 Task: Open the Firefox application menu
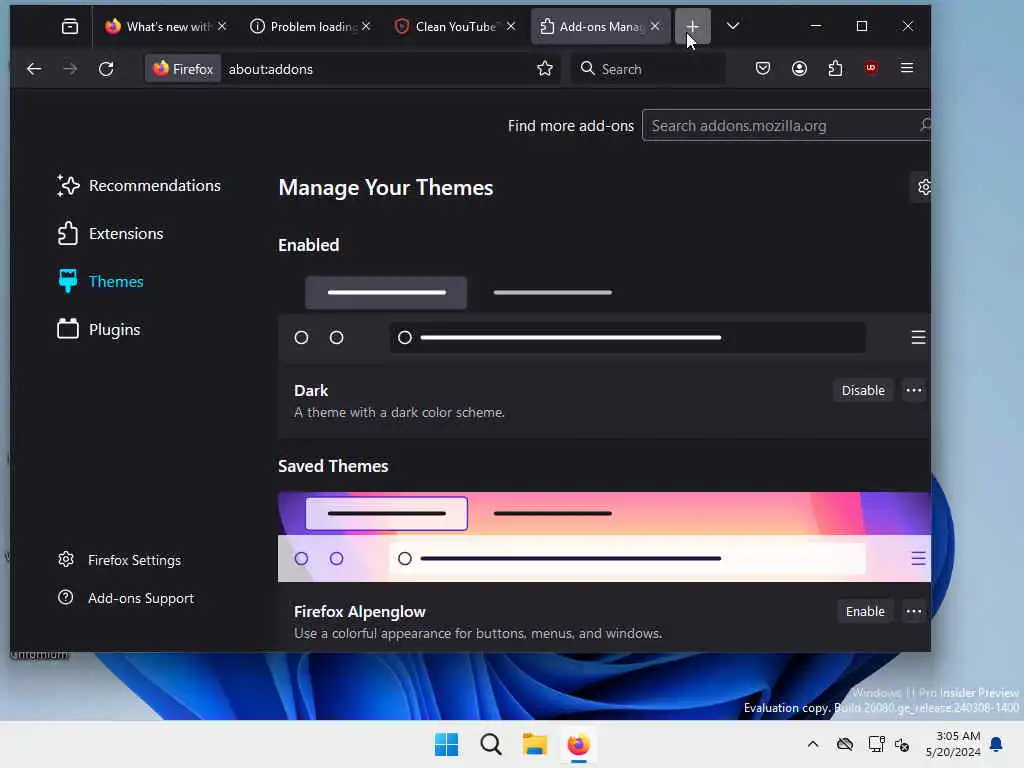point(906,68)
